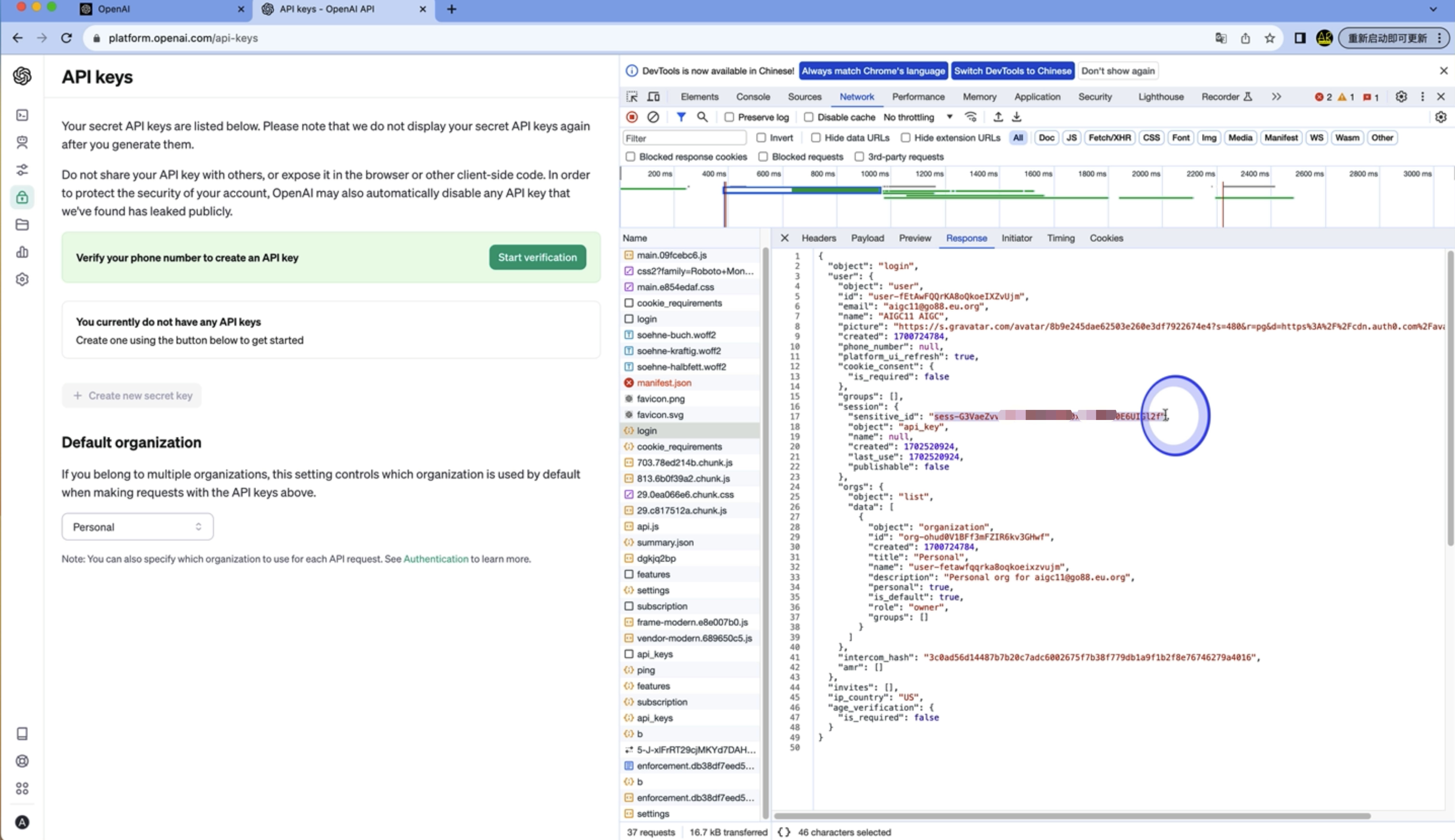Open the DevTools three-dot menu
The width and height of the screenshot is (1455, 840).
(x=1422, y=97)
